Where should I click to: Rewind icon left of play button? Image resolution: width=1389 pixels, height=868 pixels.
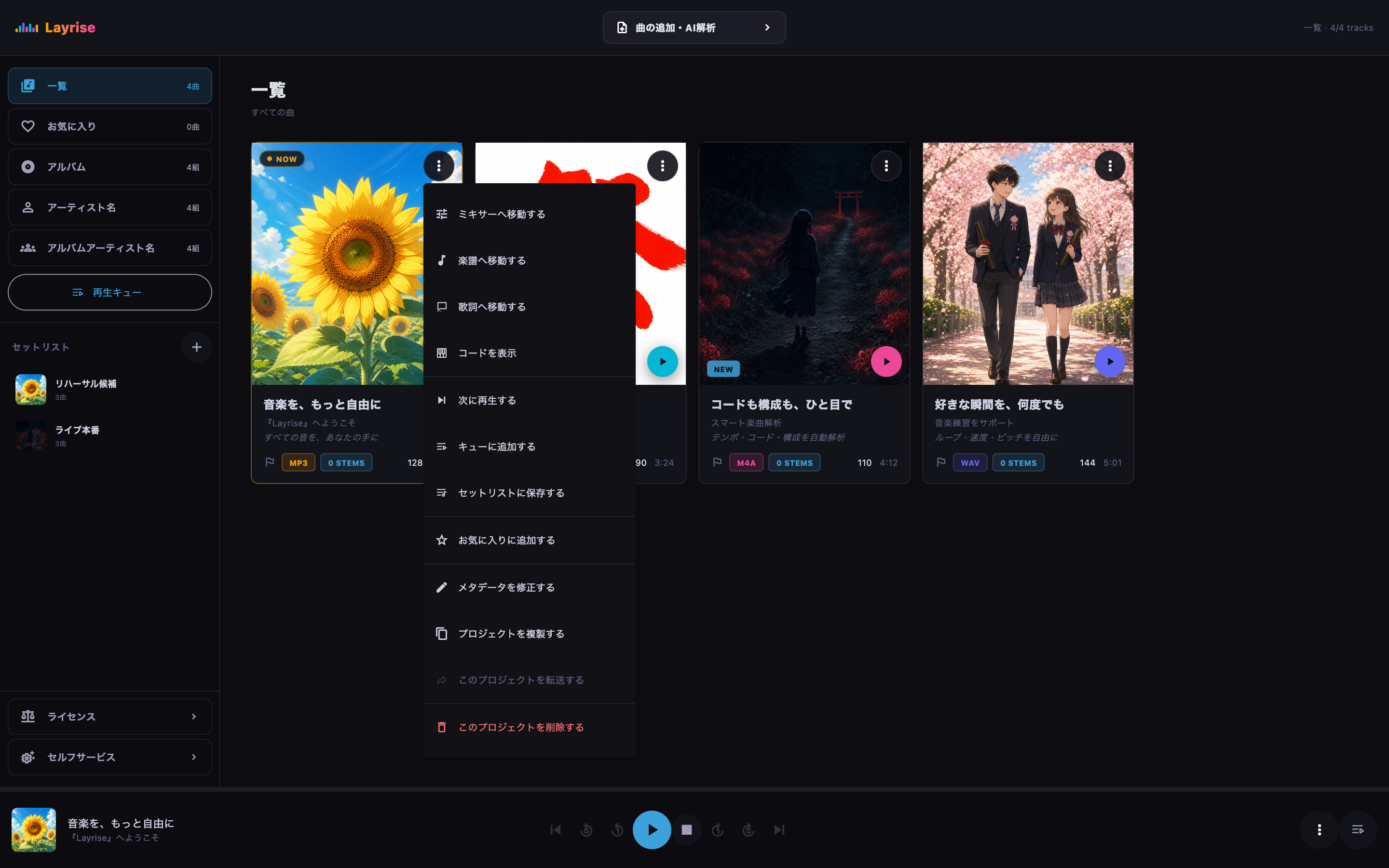[x=618, y=829]
